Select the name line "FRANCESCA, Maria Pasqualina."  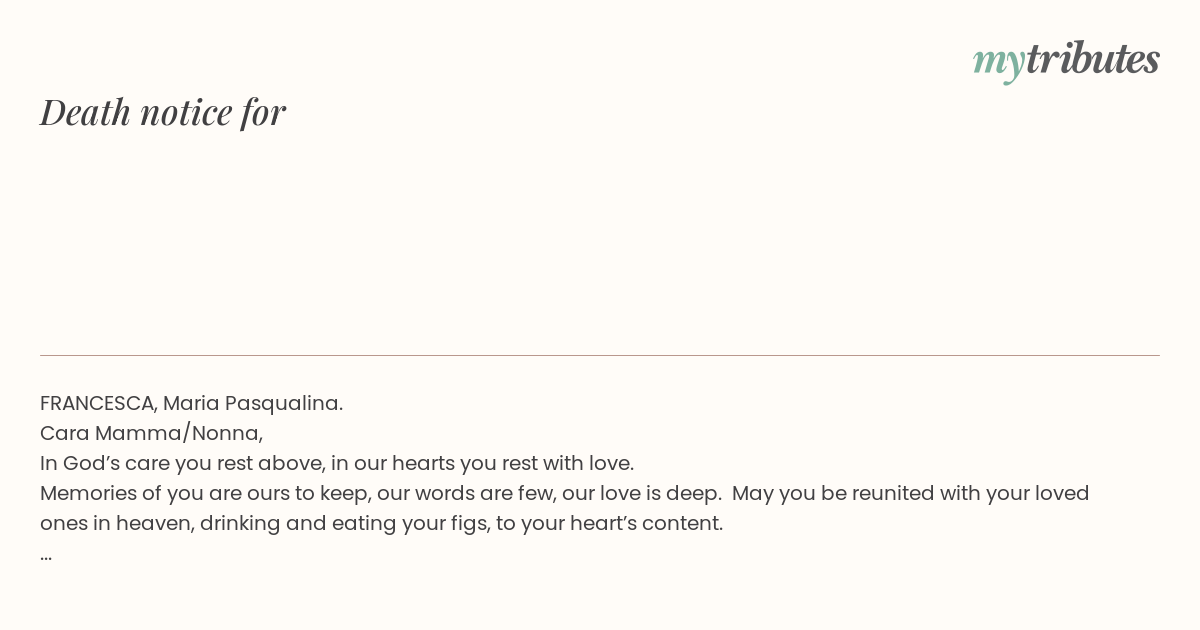(191, 403)
